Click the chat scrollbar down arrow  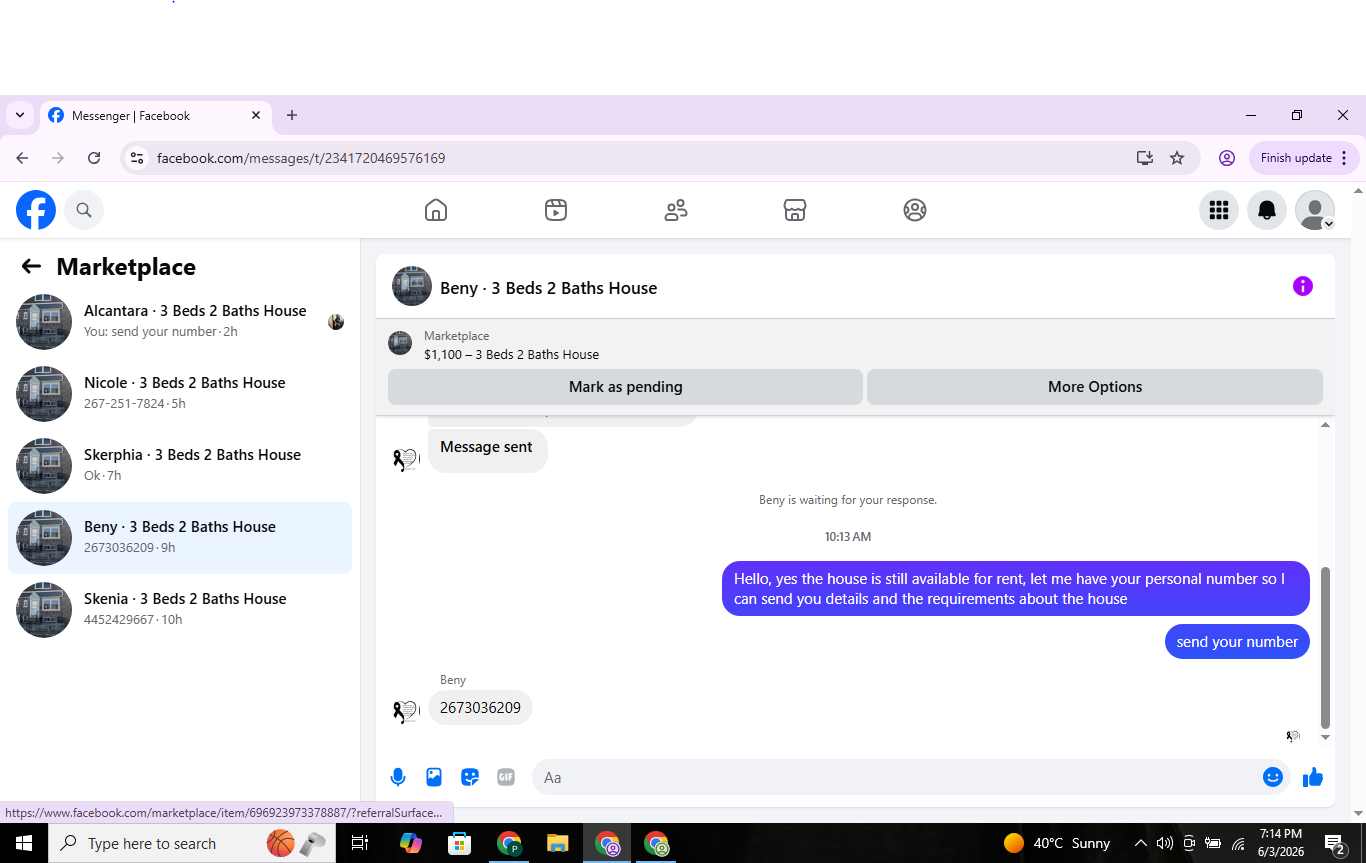(1326, 738)
